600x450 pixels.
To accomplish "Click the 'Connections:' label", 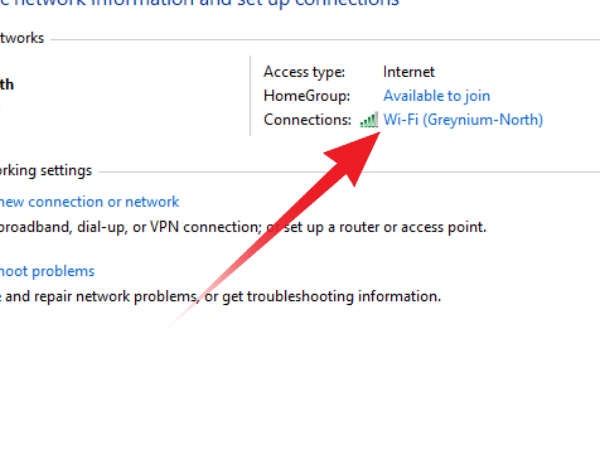I will pos(308,120).
